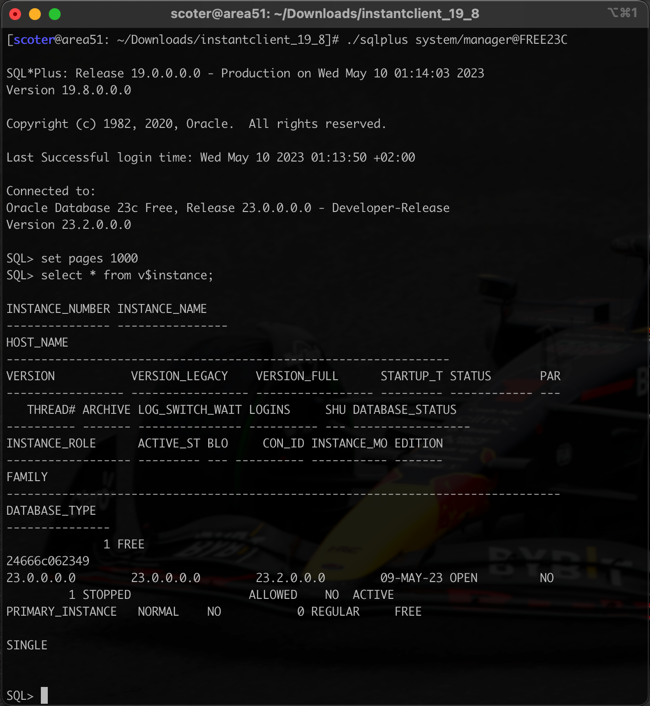Screen dimensions: 650x706
Task: Click the cursor at the last SQL> prompt
Action: [x=44, y=696]
